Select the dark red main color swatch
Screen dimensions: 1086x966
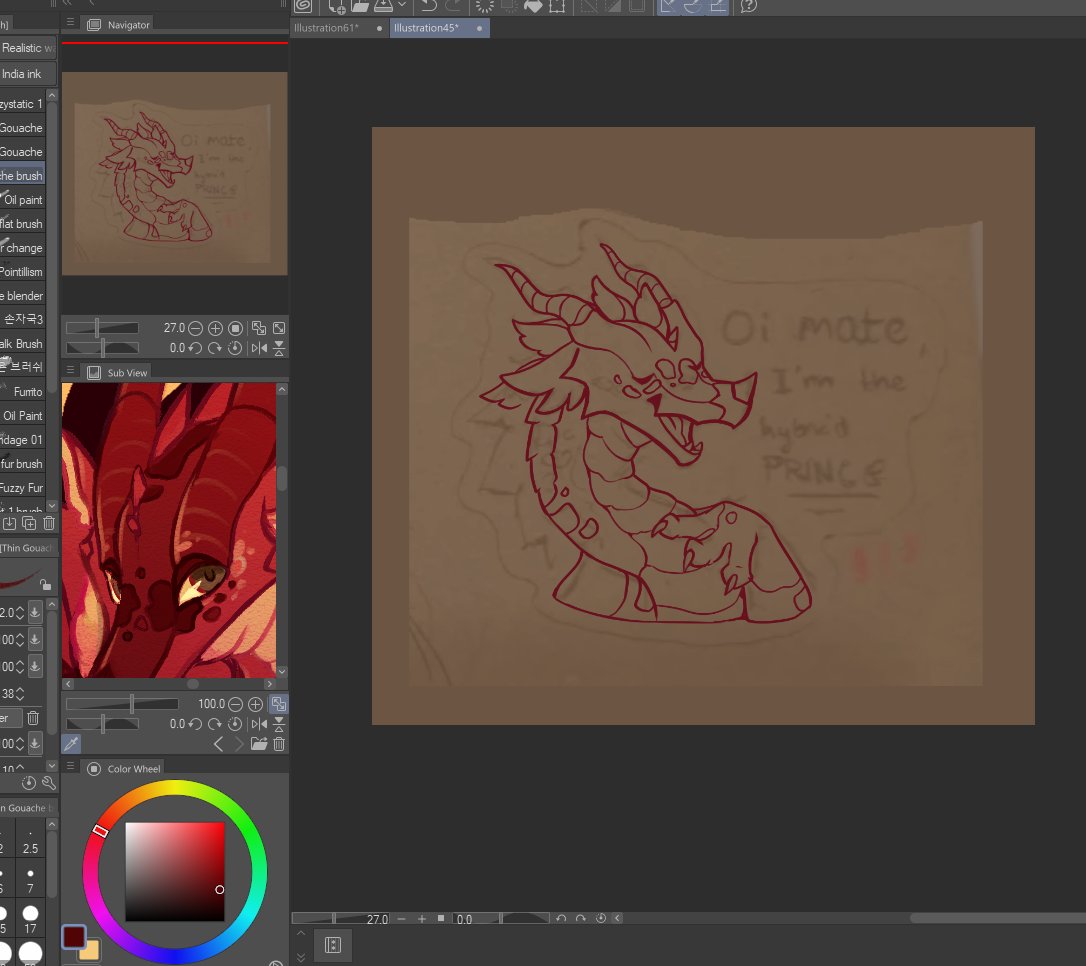(x=74, y=937)
